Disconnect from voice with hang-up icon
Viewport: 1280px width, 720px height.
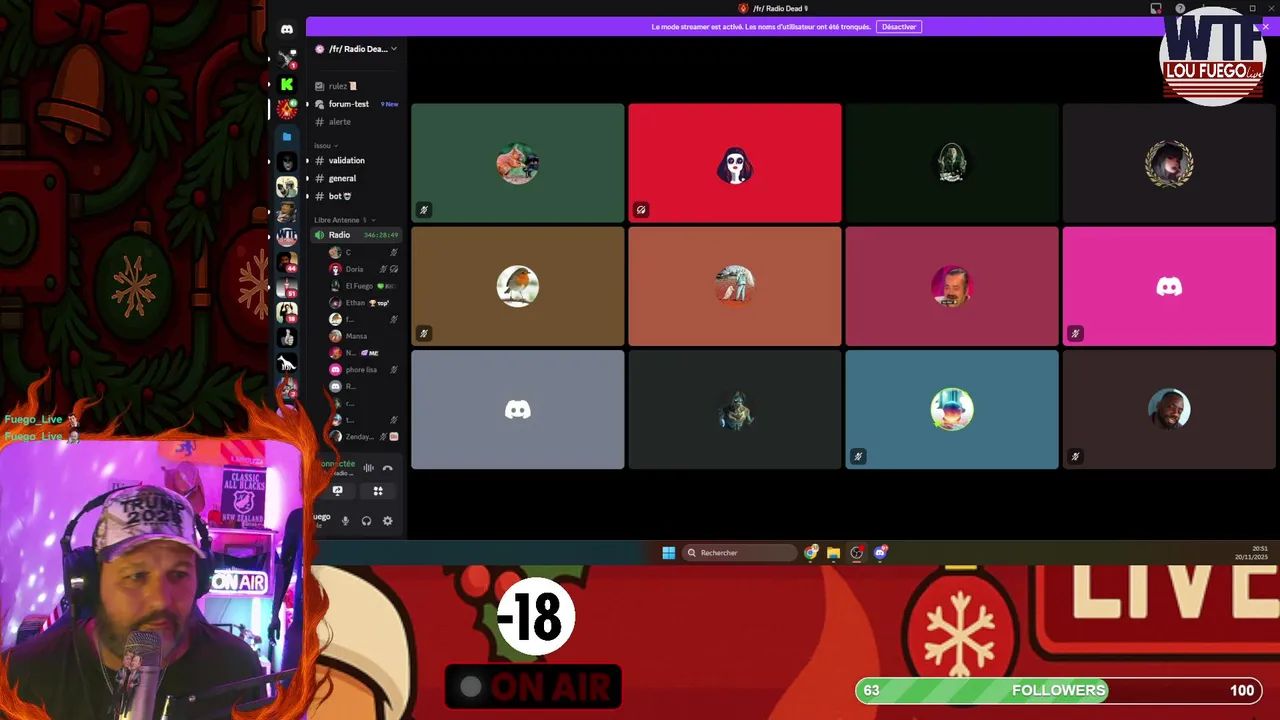[388, 468]
